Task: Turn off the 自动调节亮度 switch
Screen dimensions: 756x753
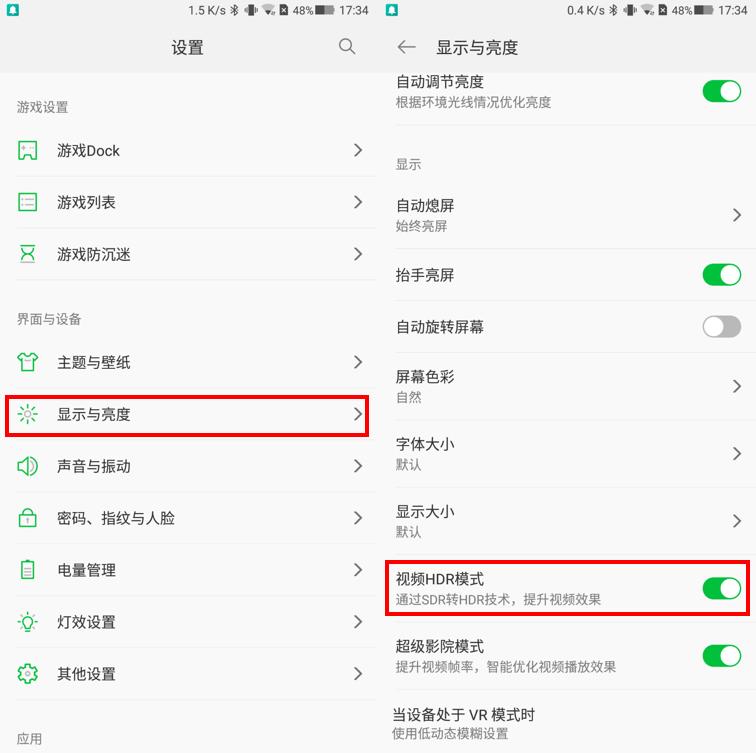Action: point(721,91)
